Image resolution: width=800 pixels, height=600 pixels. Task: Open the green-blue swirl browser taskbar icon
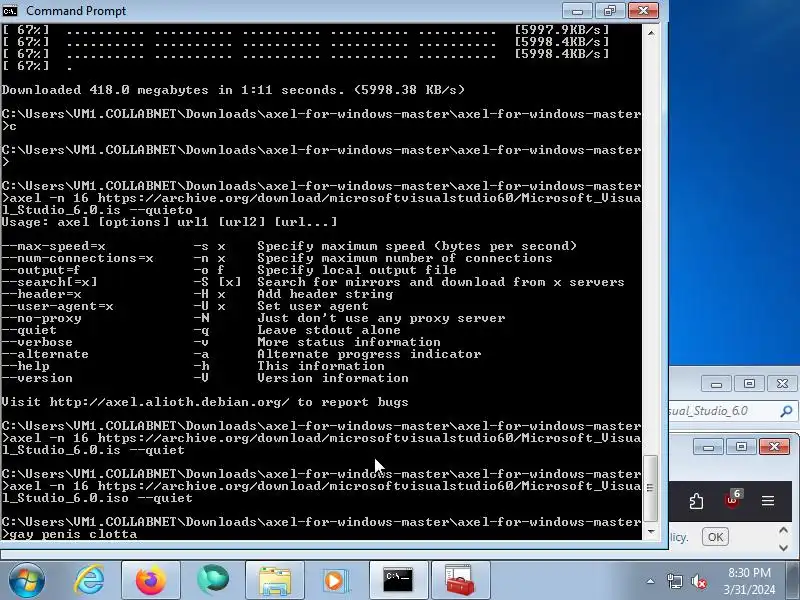213,580
